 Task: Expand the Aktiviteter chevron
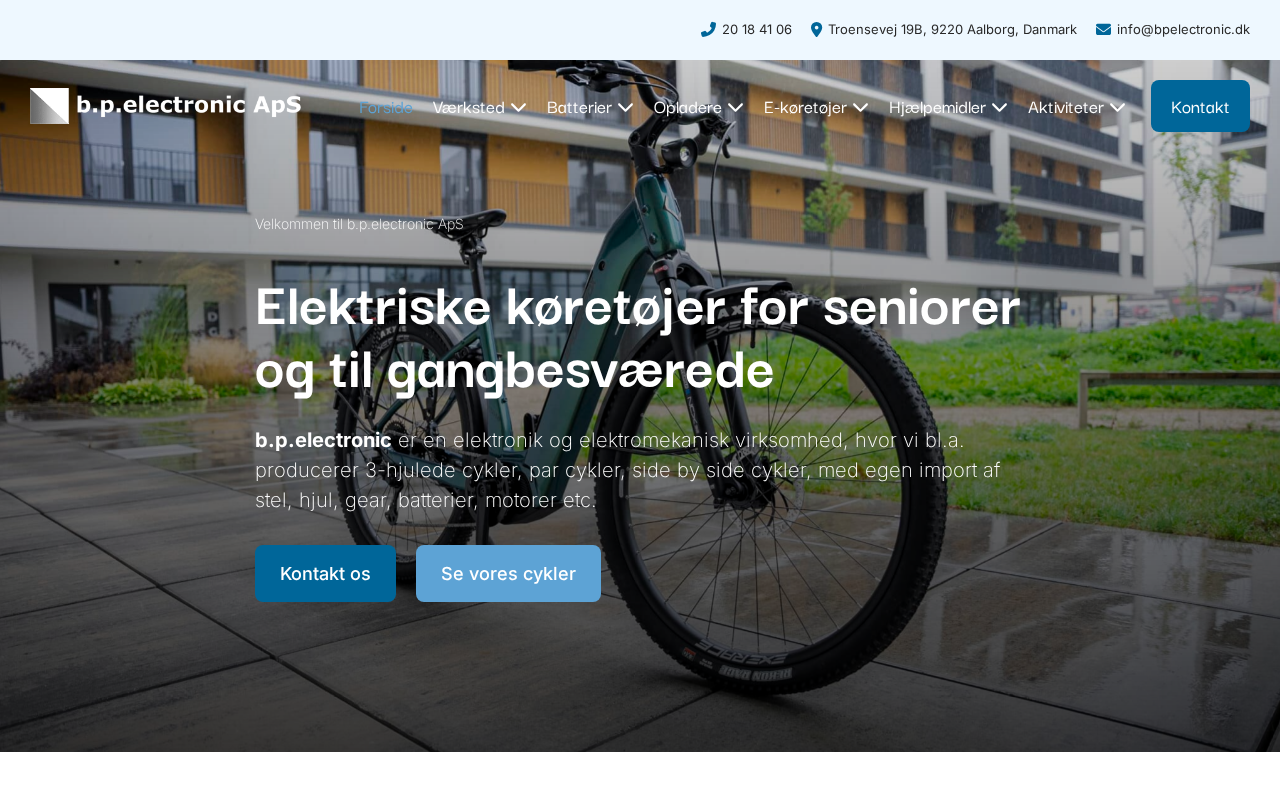pyautogui.click(x=1117, y=107)
